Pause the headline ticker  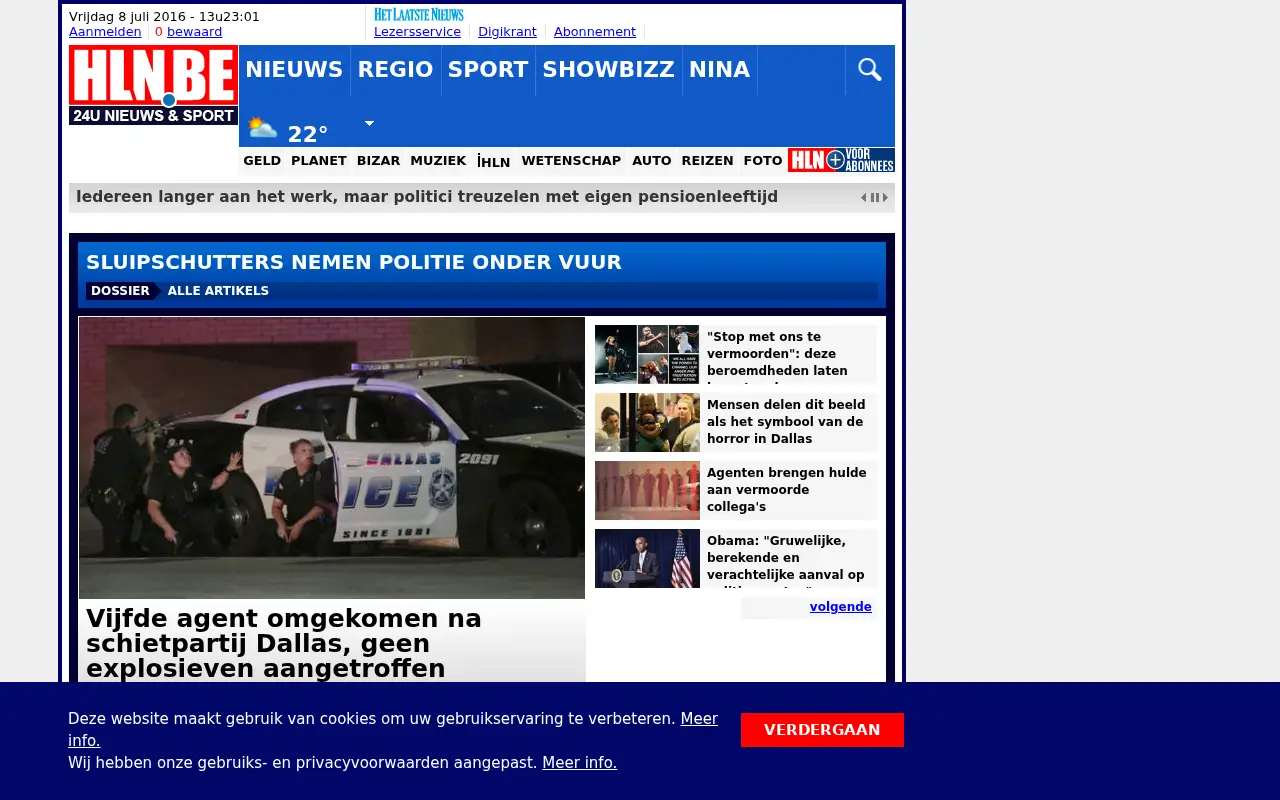coord(875,198)
